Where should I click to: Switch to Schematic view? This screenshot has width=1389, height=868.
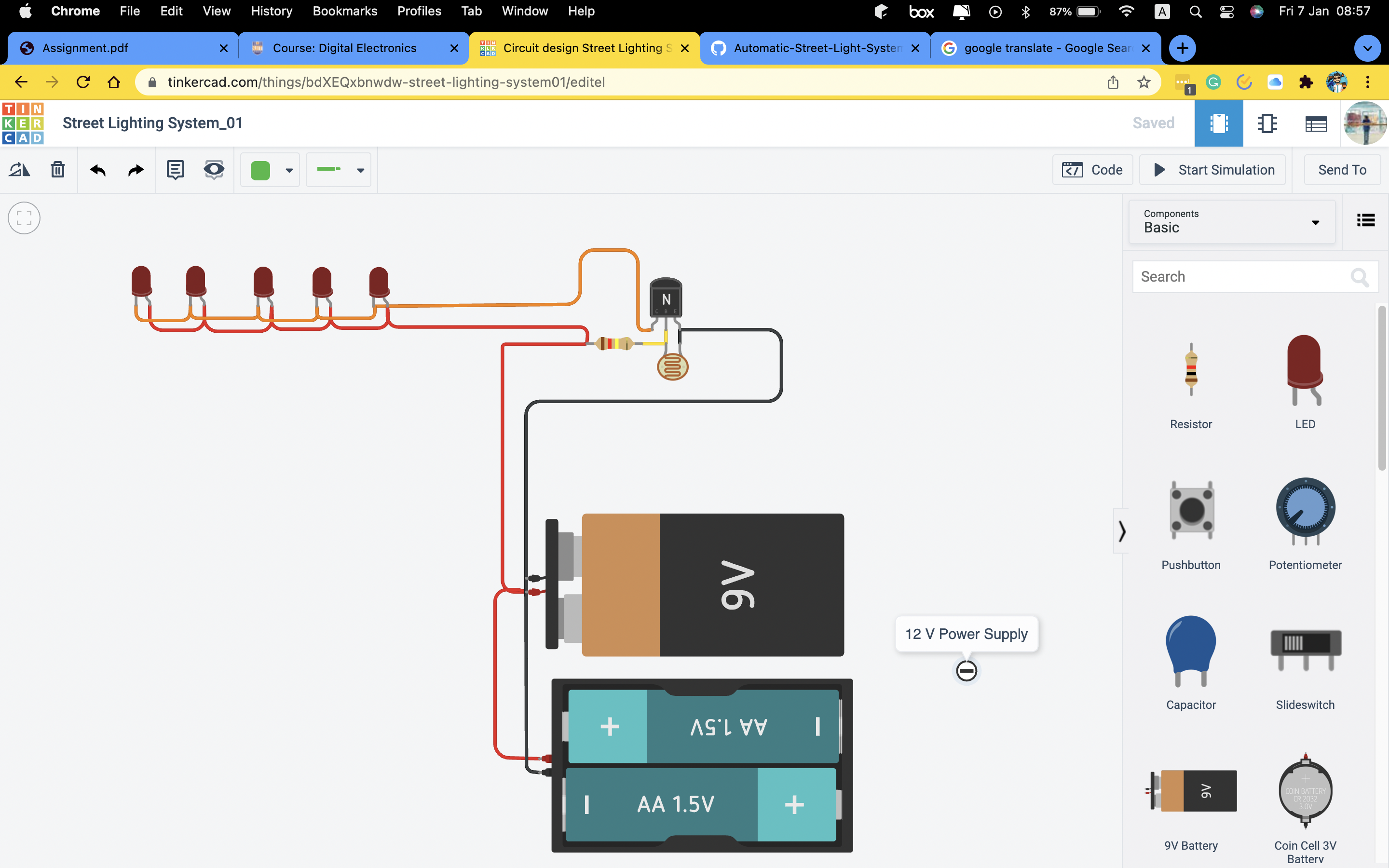1267,123
